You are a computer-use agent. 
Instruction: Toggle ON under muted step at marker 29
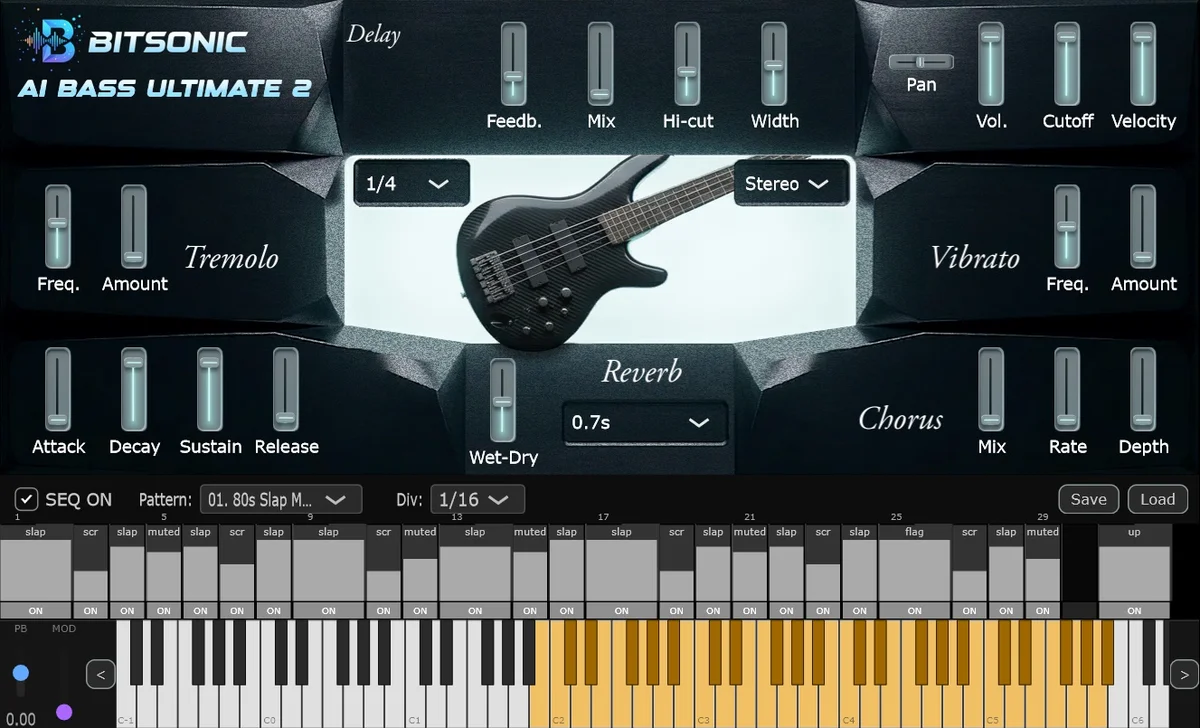point(1042,610)
